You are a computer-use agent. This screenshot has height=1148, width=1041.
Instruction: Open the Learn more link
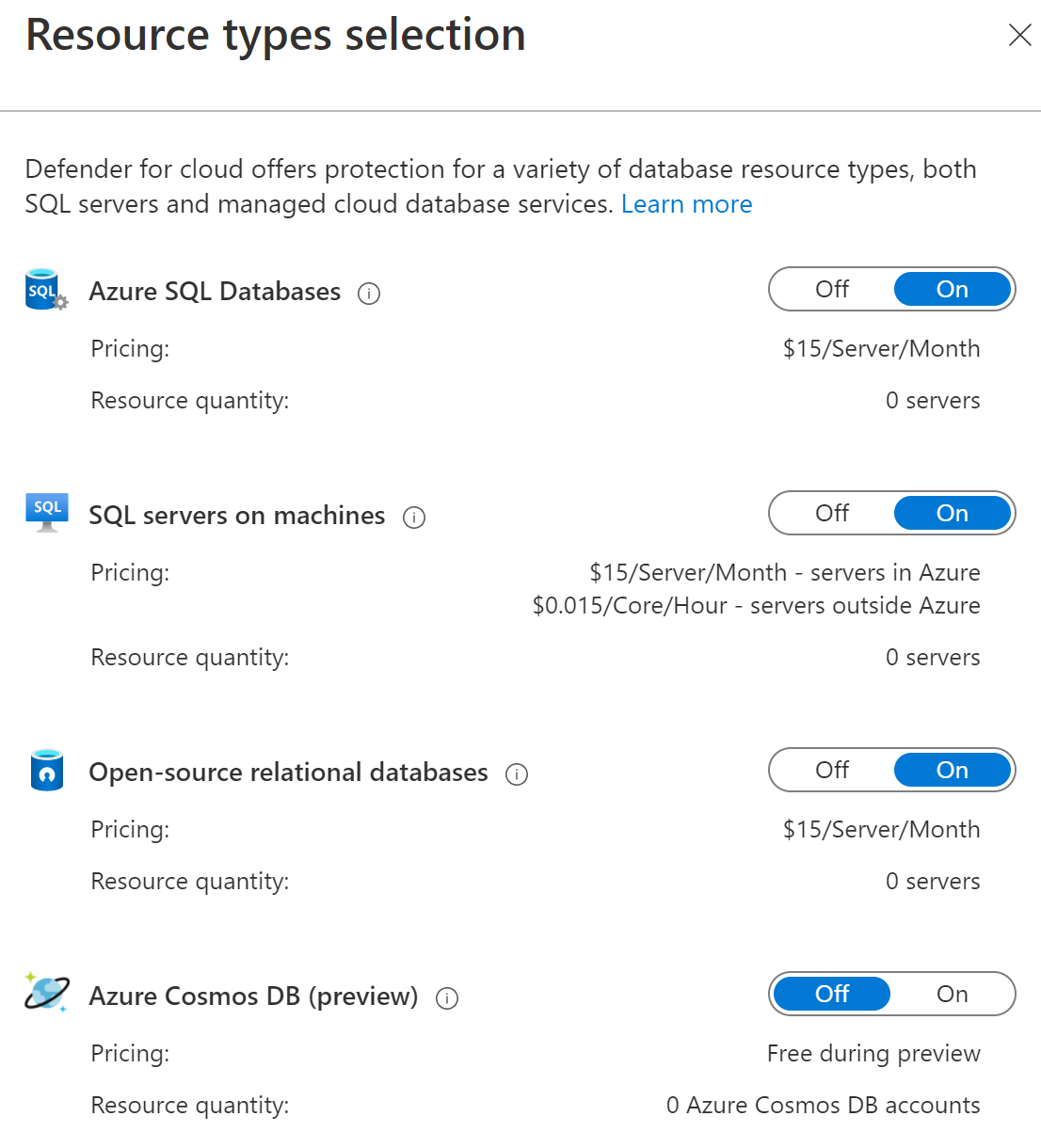pyautogui.click(x=686, y=204)
